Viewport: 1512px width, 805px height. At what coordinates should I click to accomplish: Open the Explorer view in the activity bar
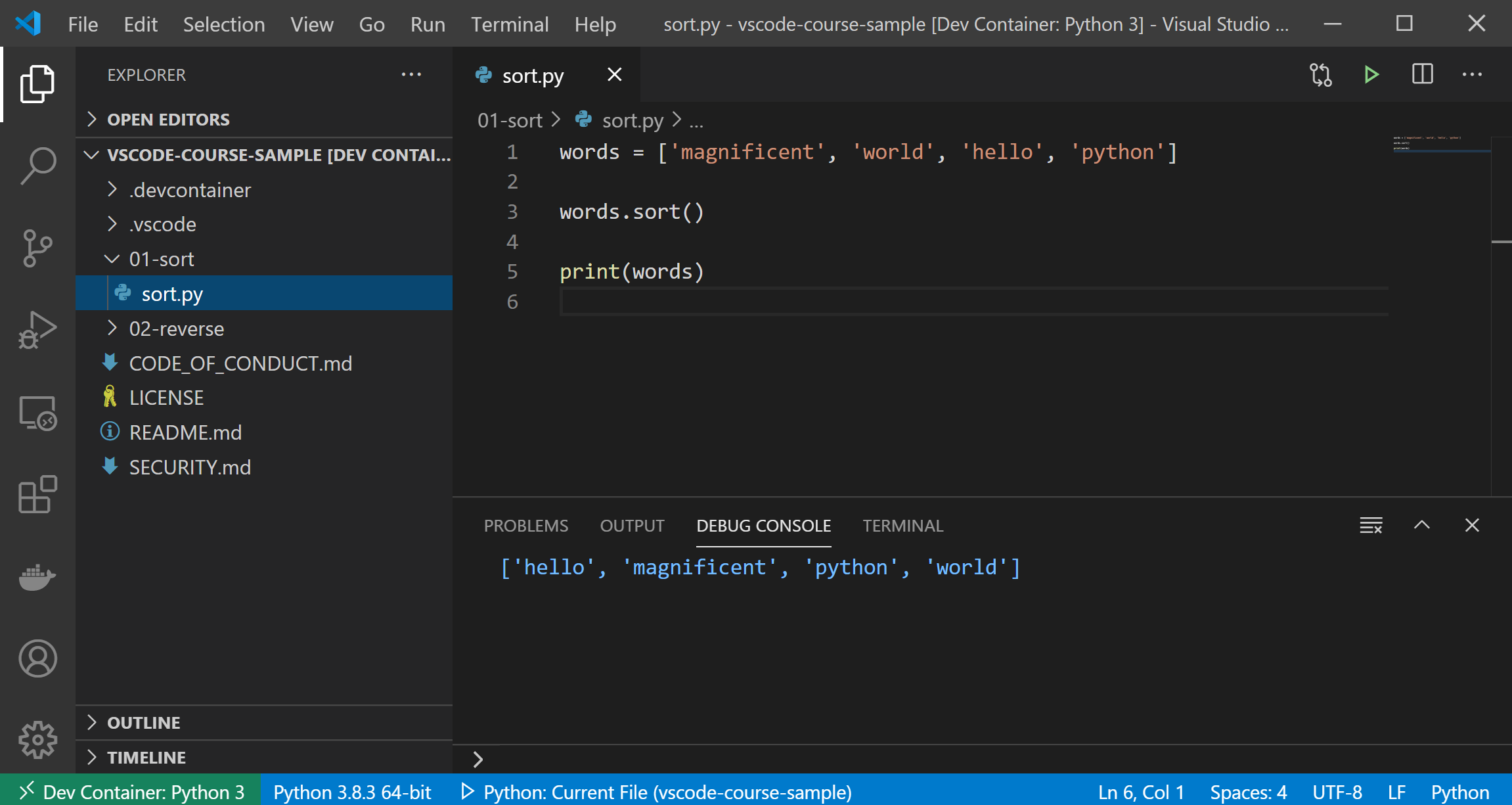click(37, 84)
